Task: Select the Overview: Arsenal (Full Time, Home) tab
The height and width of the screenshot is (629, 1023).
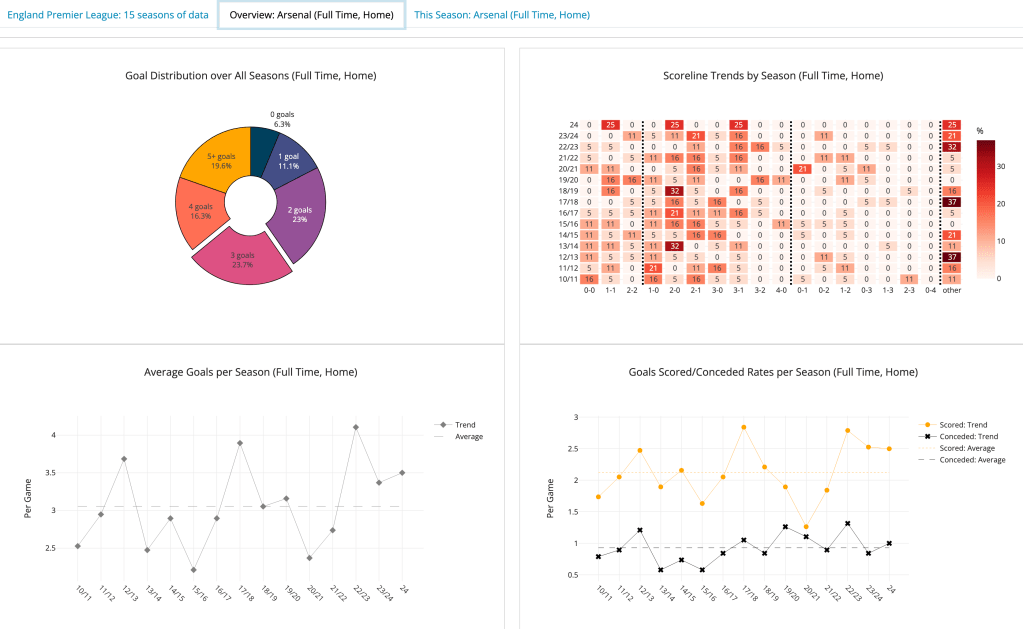Action: click(311, 15)
